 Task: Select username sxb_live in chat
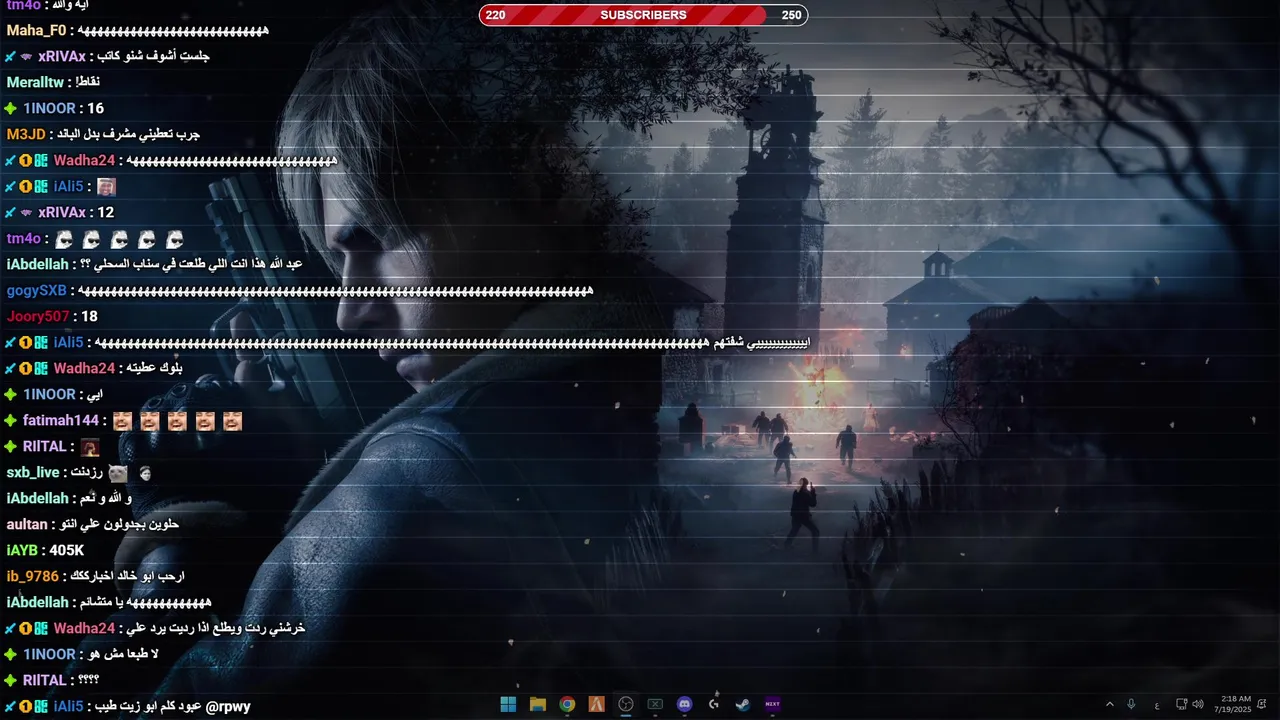click(33, 473)
